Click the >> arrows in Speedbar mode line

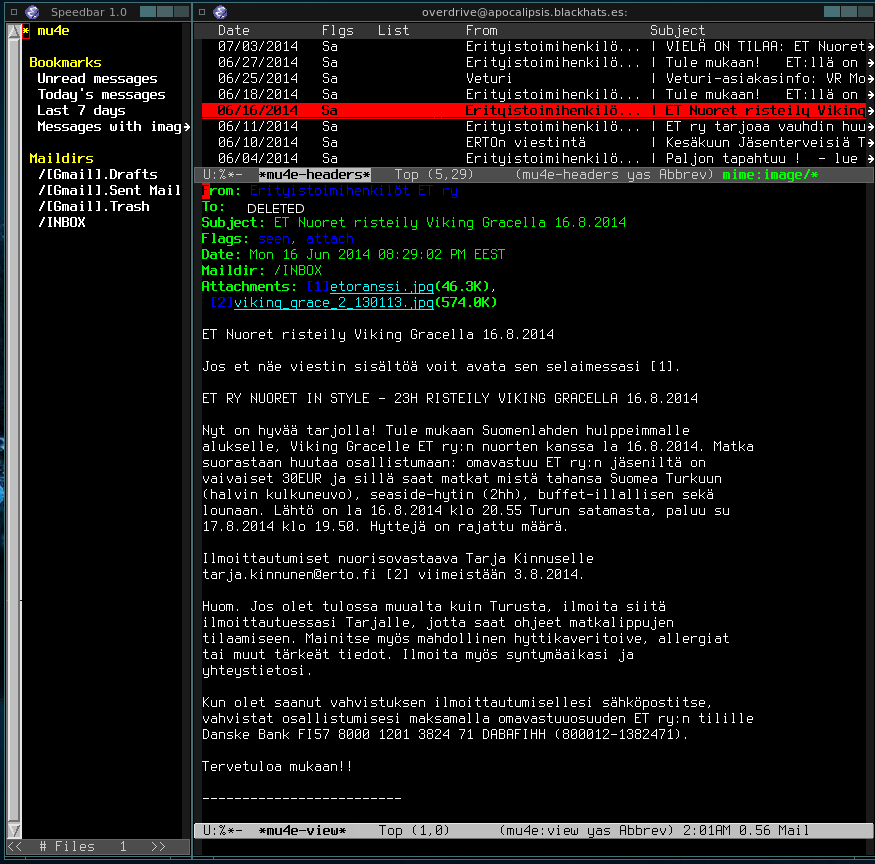click(x=158, y=847)
